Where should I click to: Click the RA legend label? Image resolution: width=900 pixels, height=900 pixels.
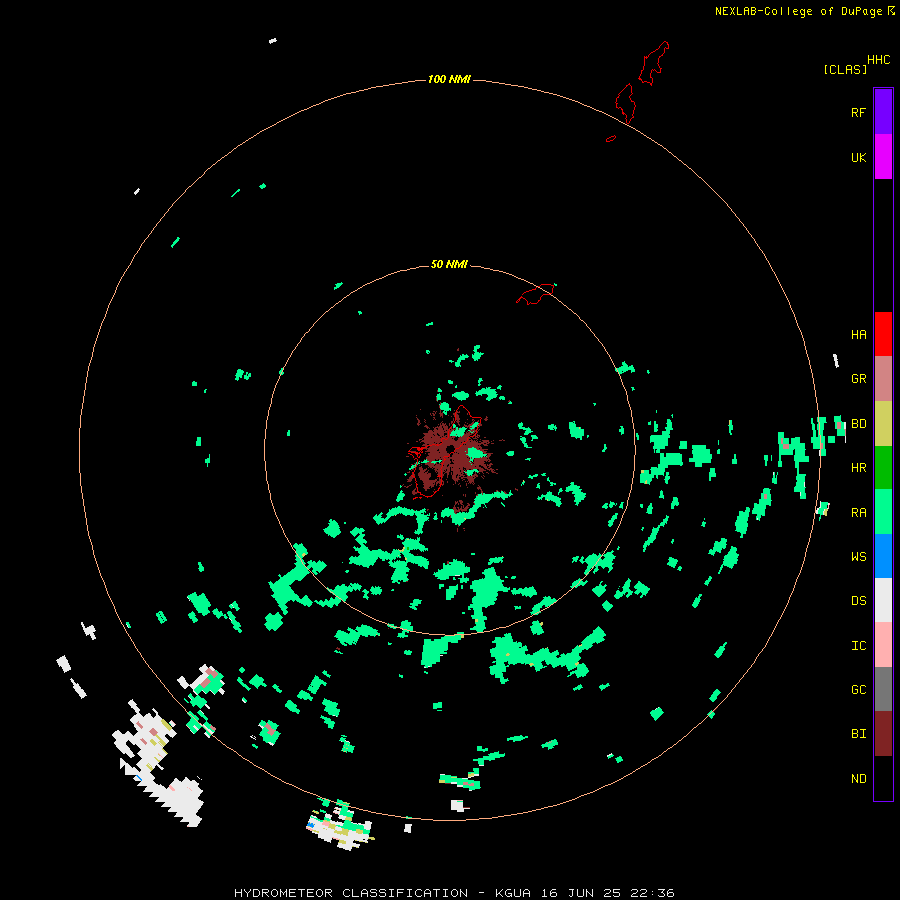coord(858,513)
